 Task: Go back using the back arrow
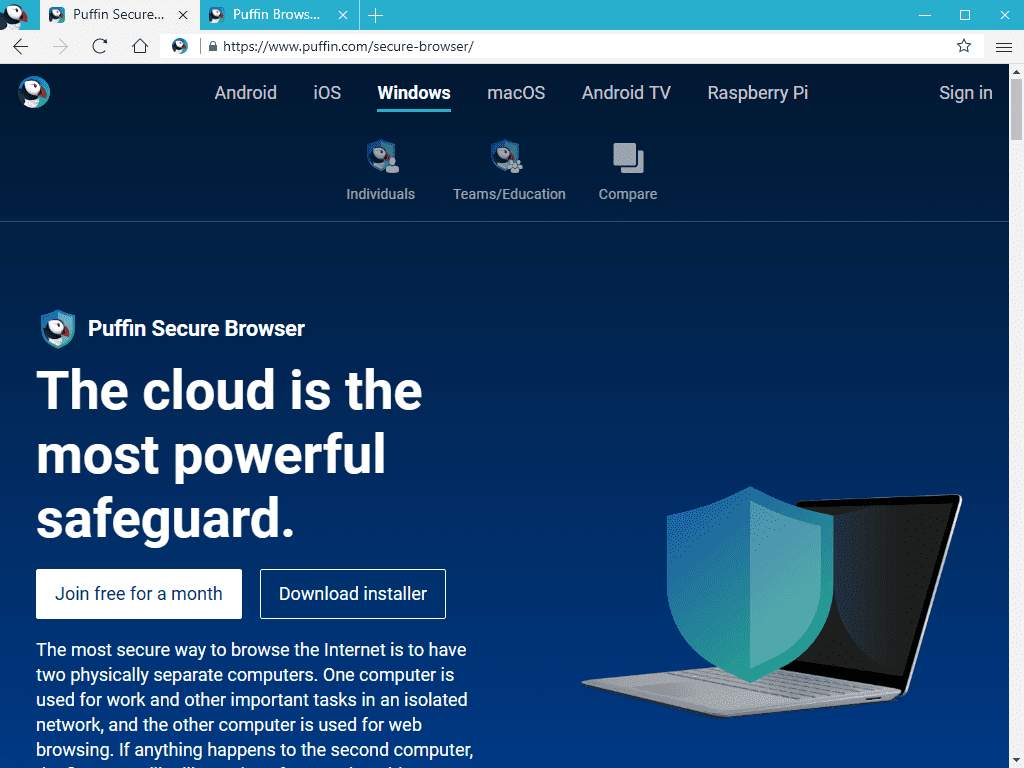click(x=21, y=46)
